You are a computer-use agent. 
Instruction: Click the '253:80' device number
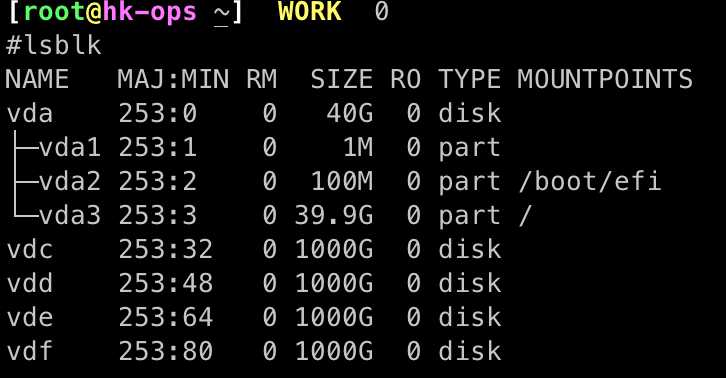tap(166, 351)
